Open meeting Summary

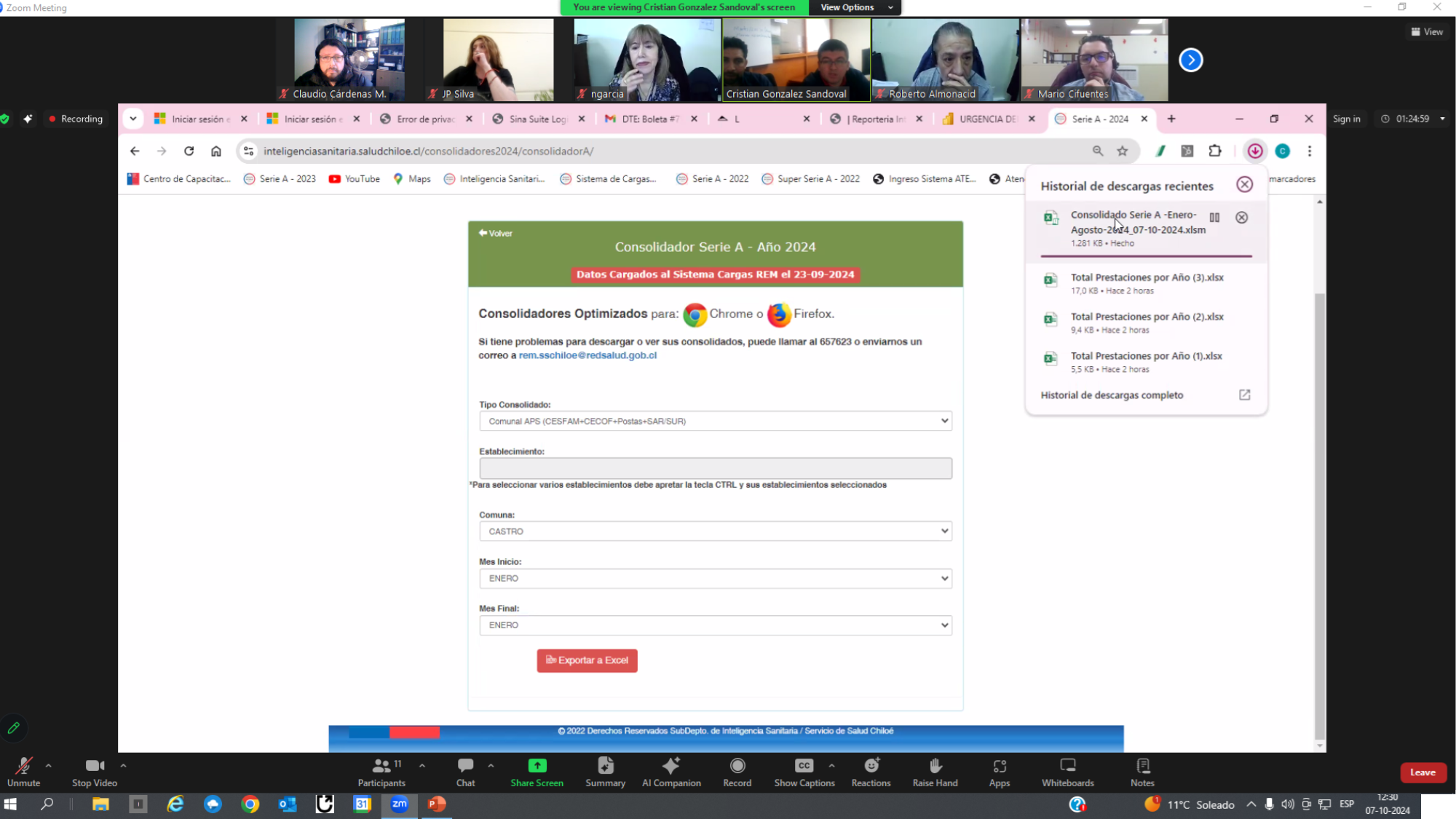point(606,772)
